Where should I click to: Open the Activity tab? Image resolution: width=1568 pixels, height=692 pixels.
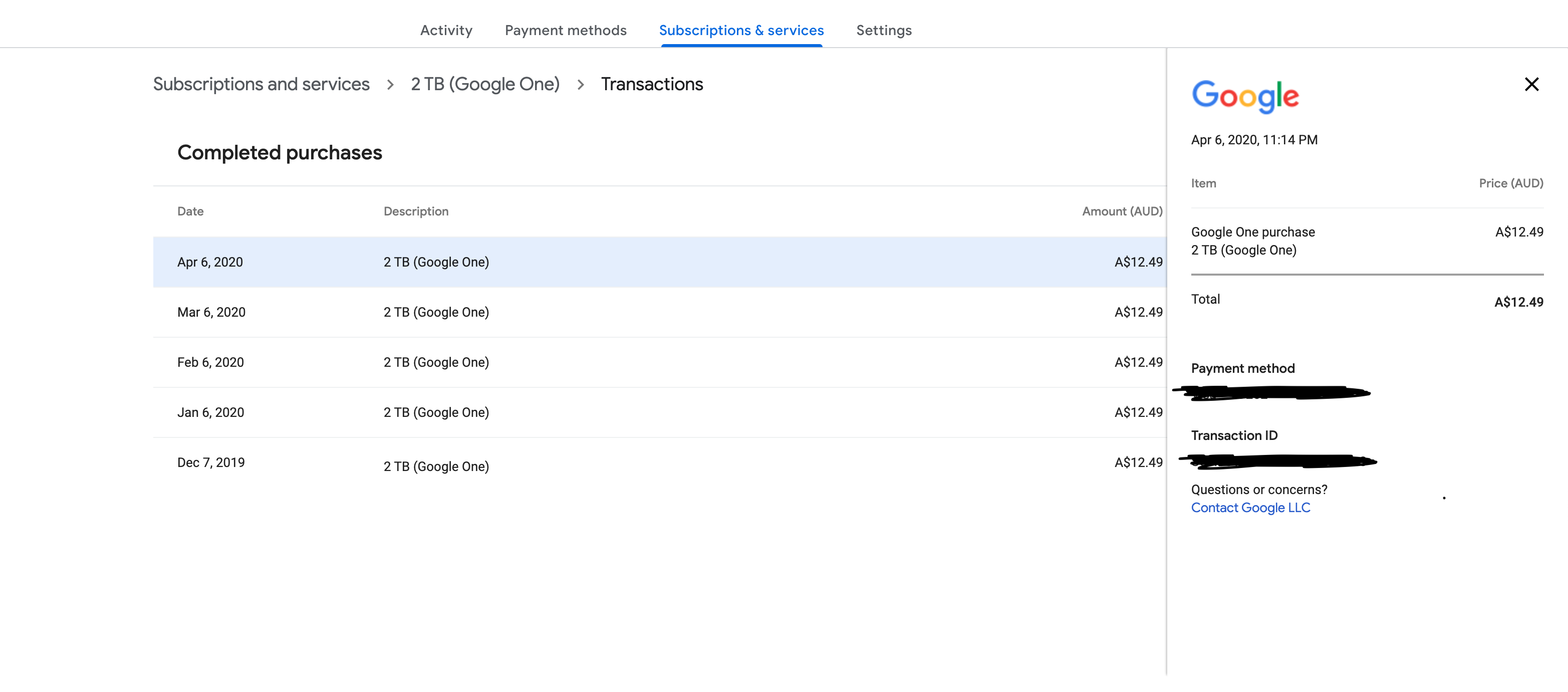(x=446, y=31)
